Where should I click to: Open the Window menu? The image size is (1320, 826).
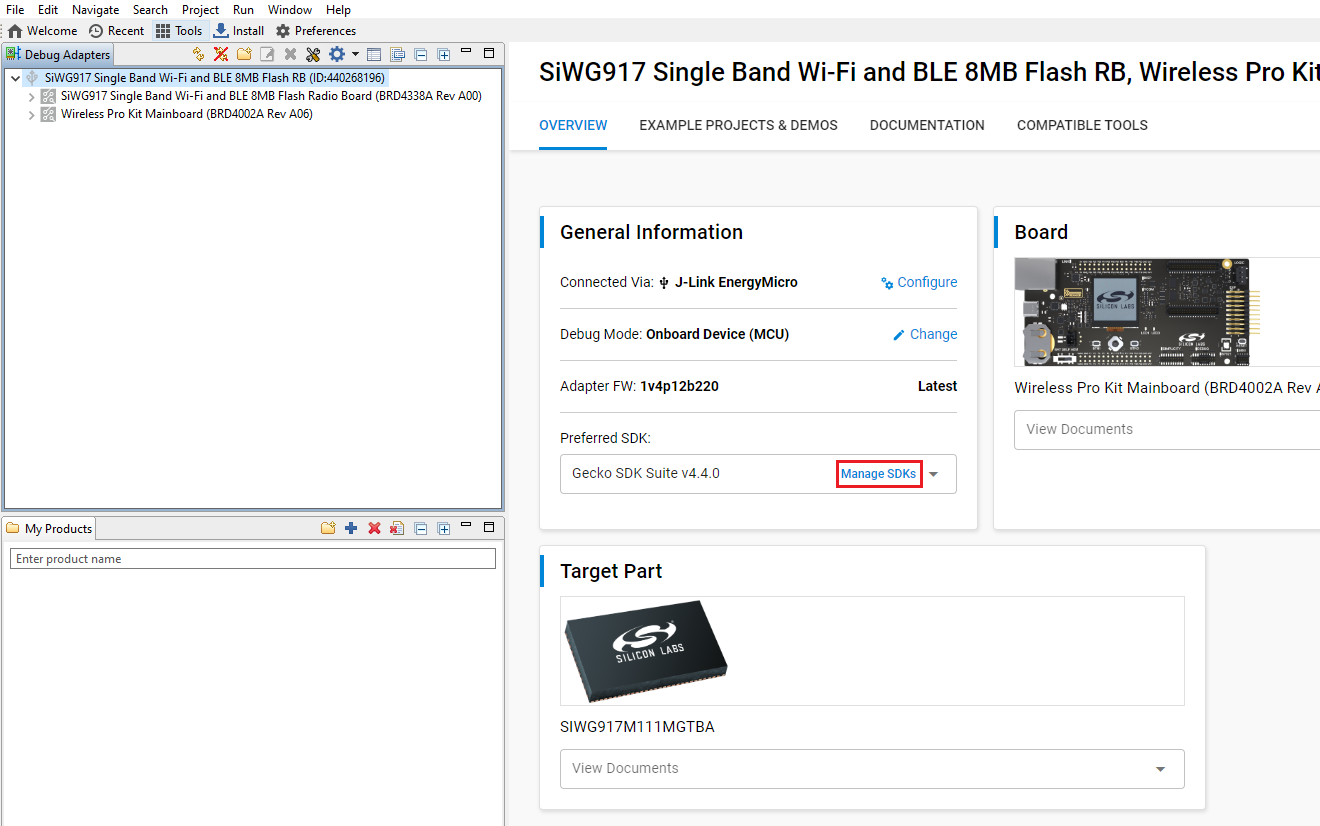[x=290, y=9]
